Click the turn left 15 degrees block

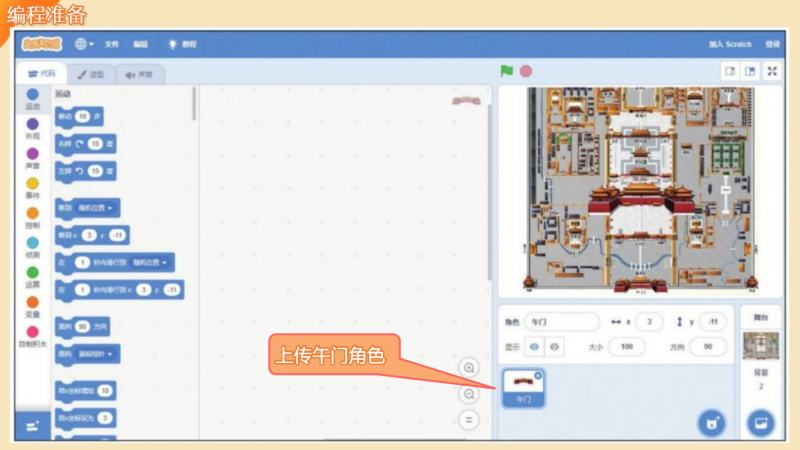tap(86, 171)
